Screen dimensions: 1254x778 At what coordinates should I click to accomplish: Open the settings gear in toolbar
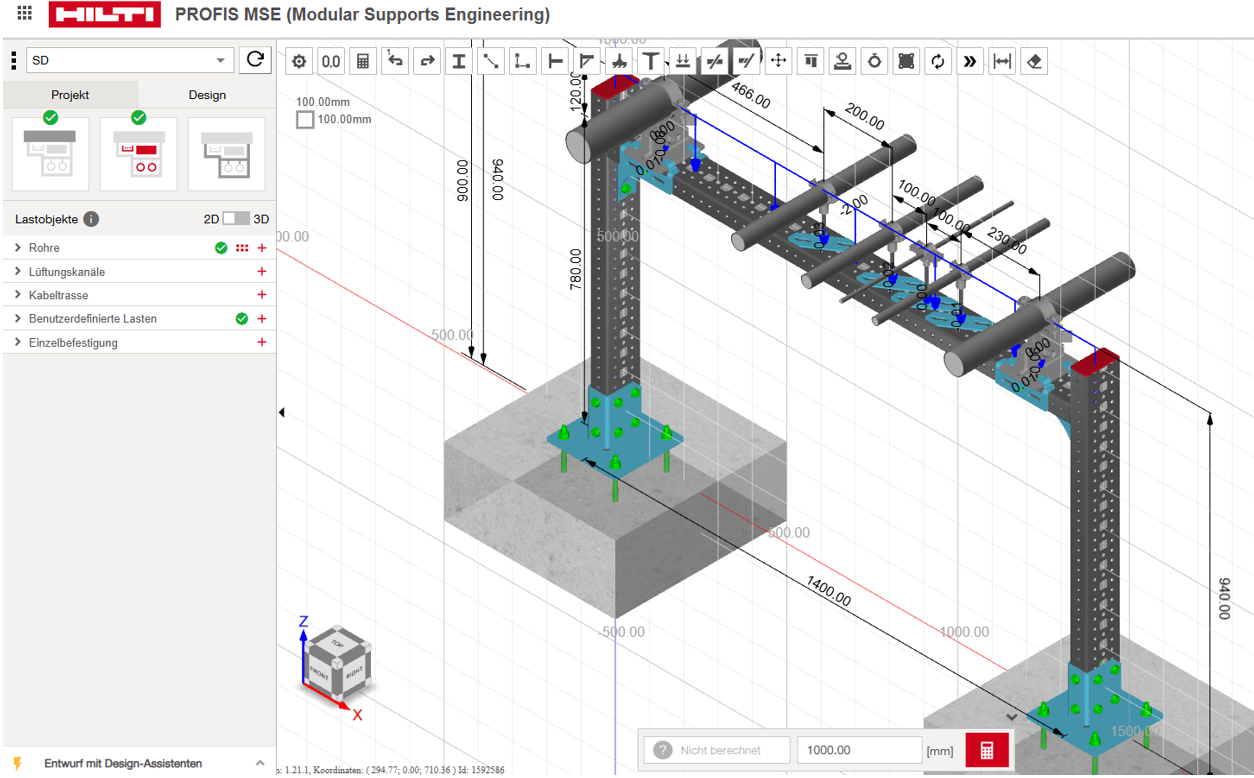[x=299, y=61]
